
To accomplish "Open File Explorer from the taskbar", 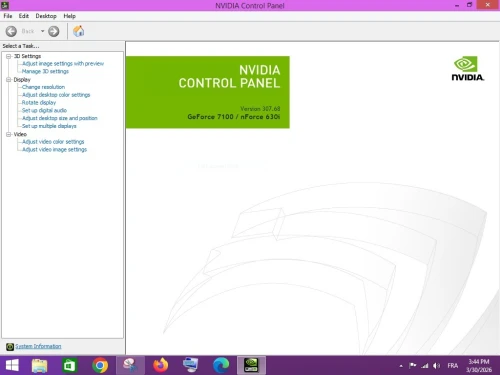I will tap(39, 365).
